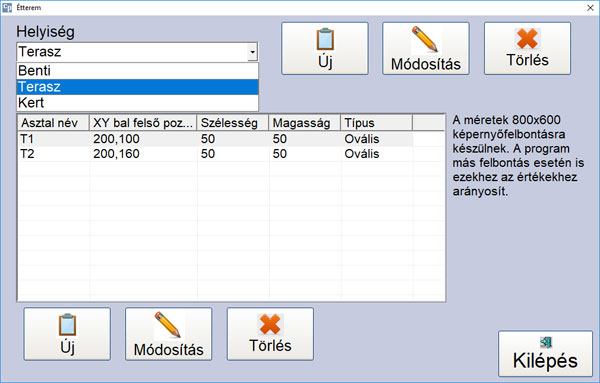Click the bottom Módosítás table button

[x=168, y=334]
